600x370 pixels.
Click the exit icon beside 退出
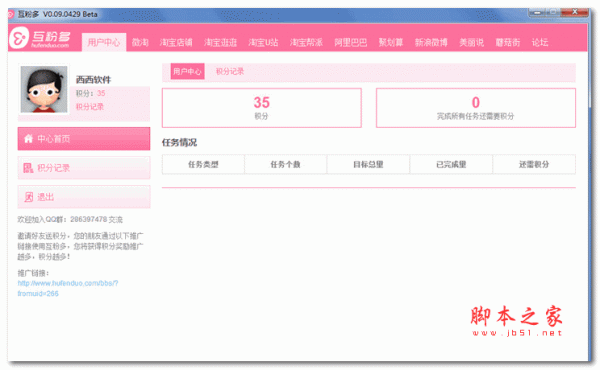click(29, 197)
